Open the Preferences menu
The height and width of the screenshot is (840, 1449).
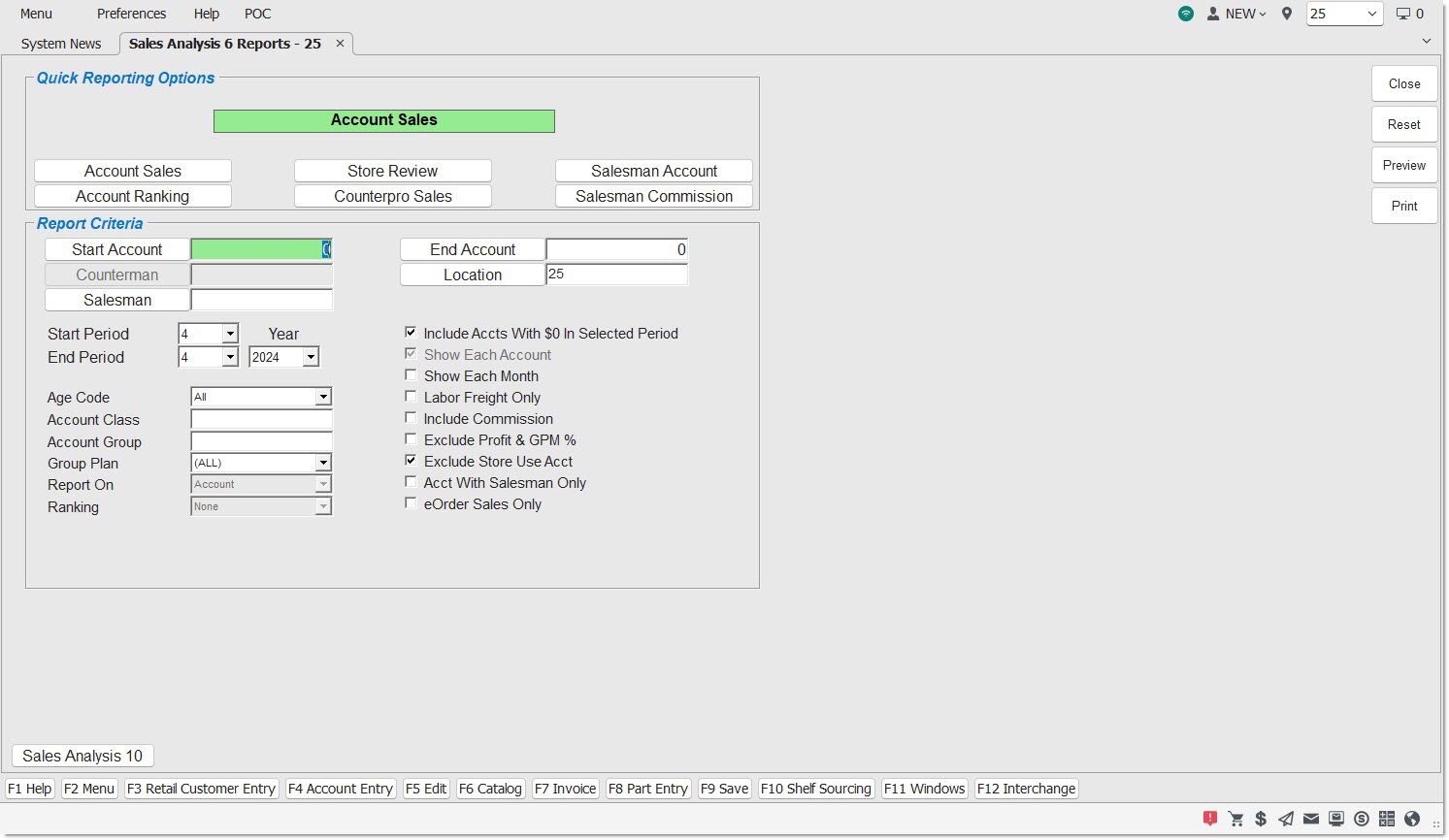click(131, 14)
